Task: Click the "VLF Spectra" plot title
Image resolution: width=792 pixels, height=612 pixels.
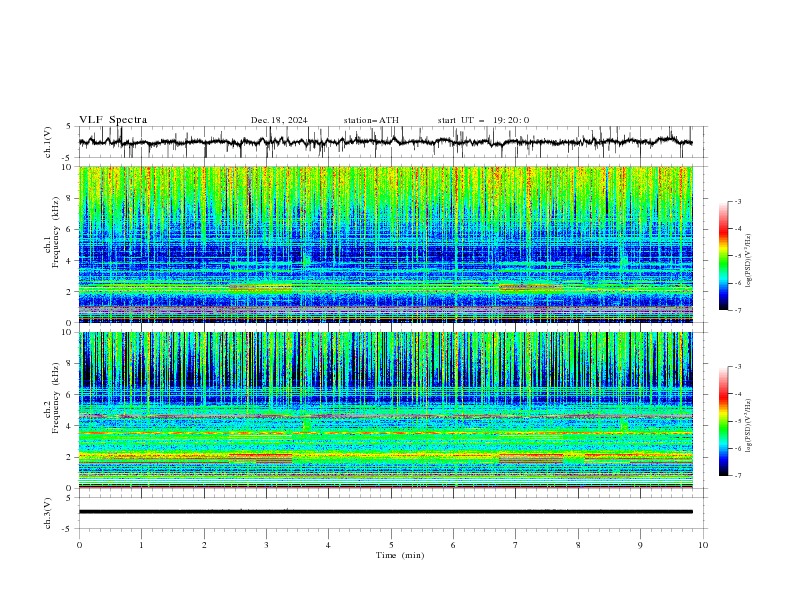Action: coord(113,120)
